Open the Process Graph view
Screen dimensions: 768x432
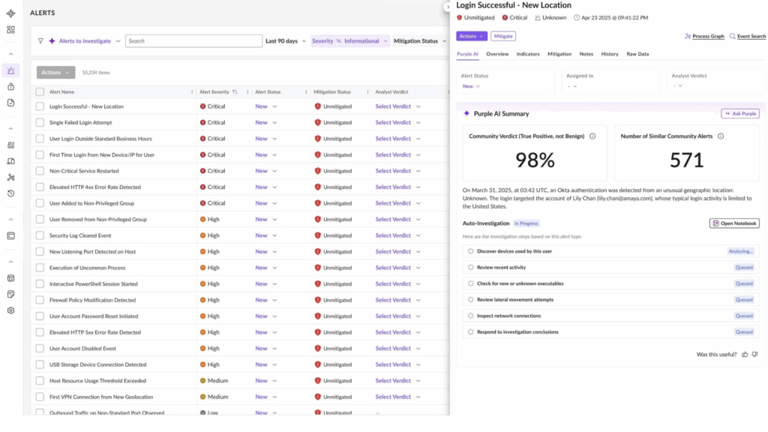point(707,36)
